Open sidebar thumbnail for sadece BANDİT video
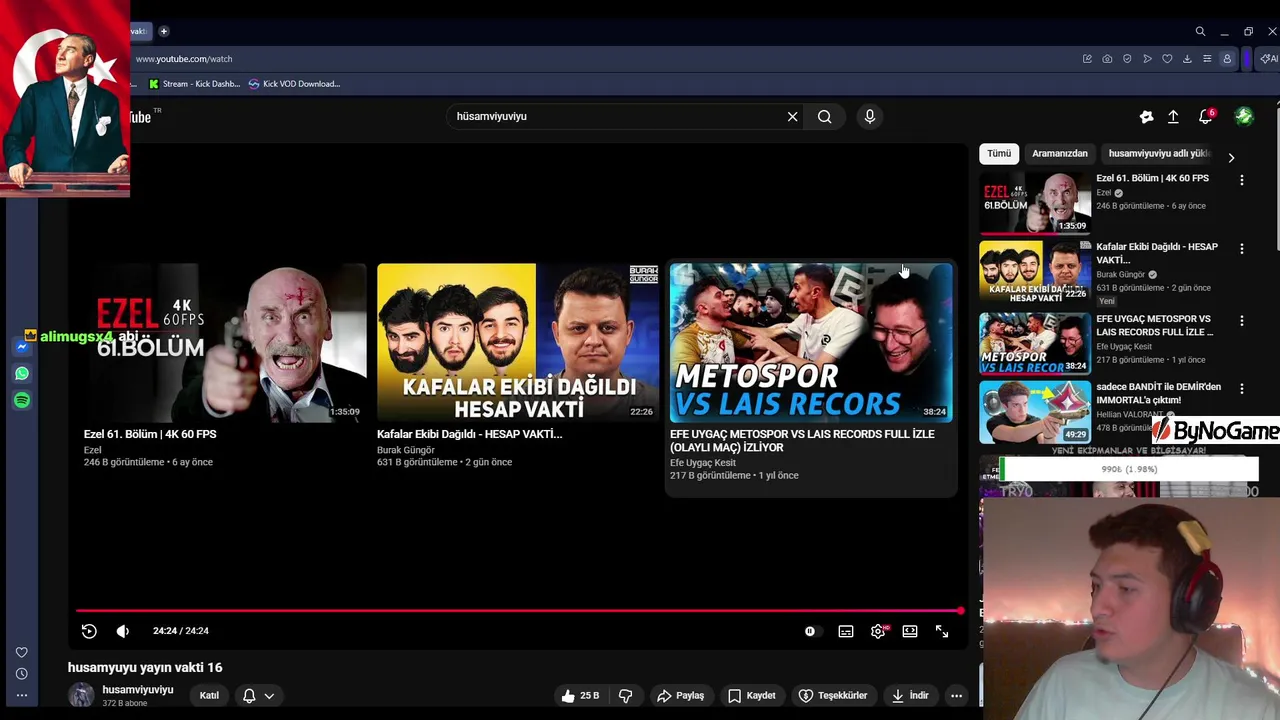Viewport: 1280px width, 720px height. (x=1035, y=411)
